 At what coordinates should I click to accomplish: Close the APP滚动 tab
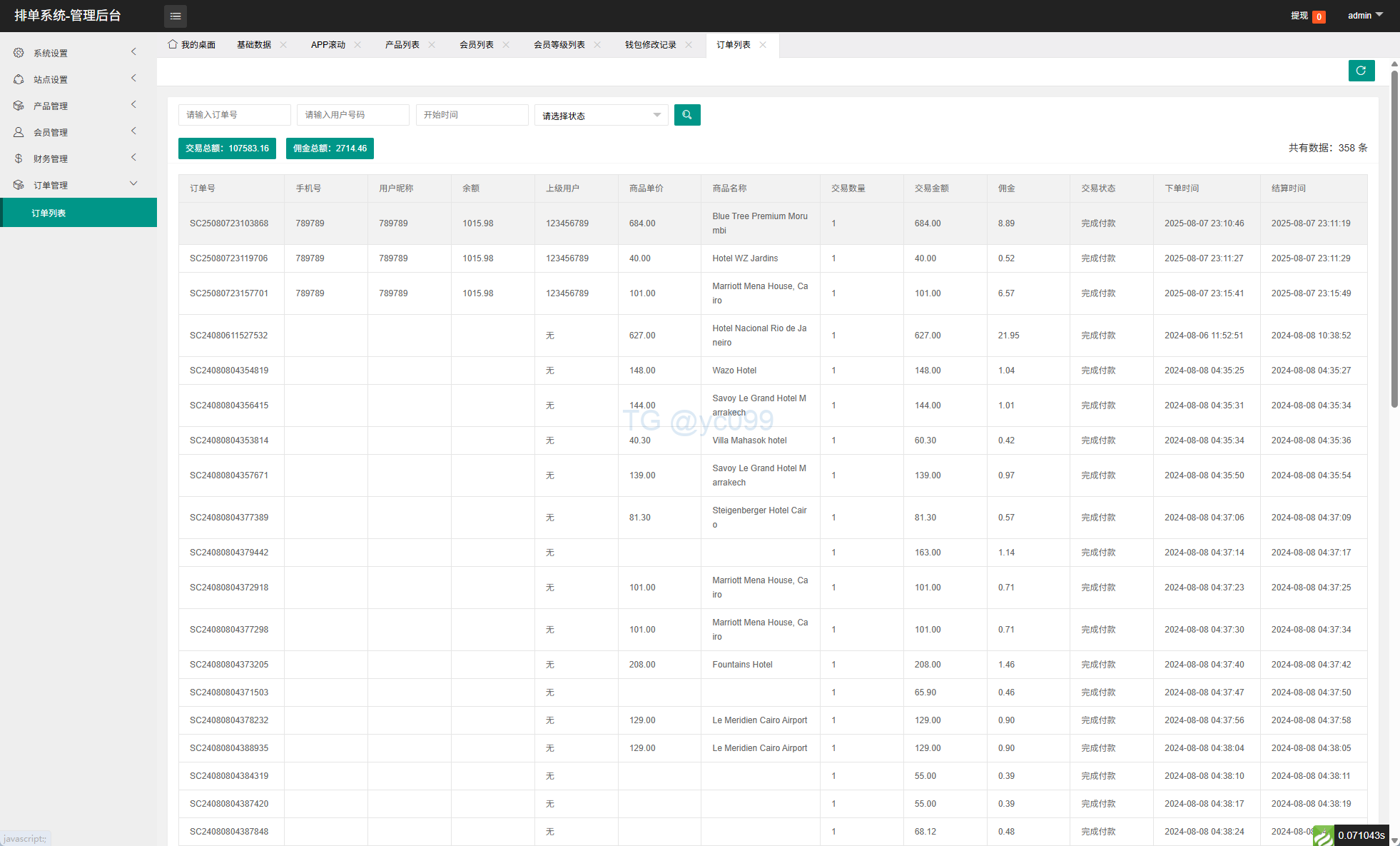[357, 44]
